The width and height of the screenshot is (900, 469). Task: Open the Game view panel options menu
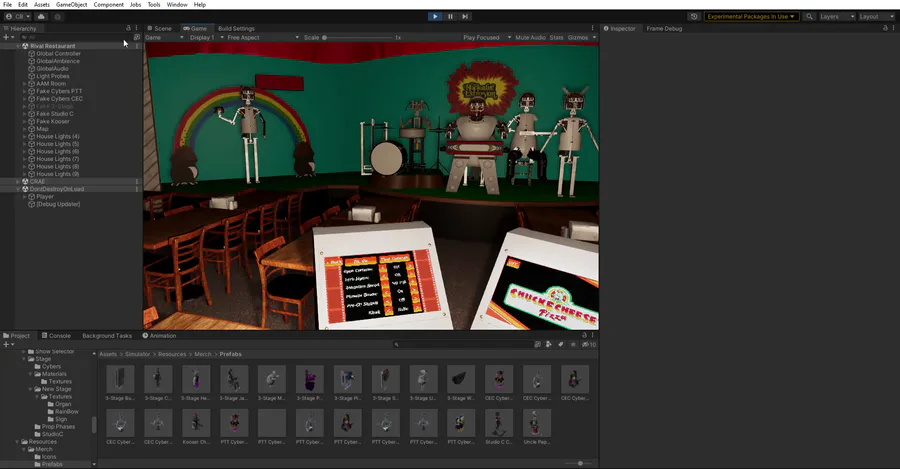pyautogui.click(x=592, y=28)
